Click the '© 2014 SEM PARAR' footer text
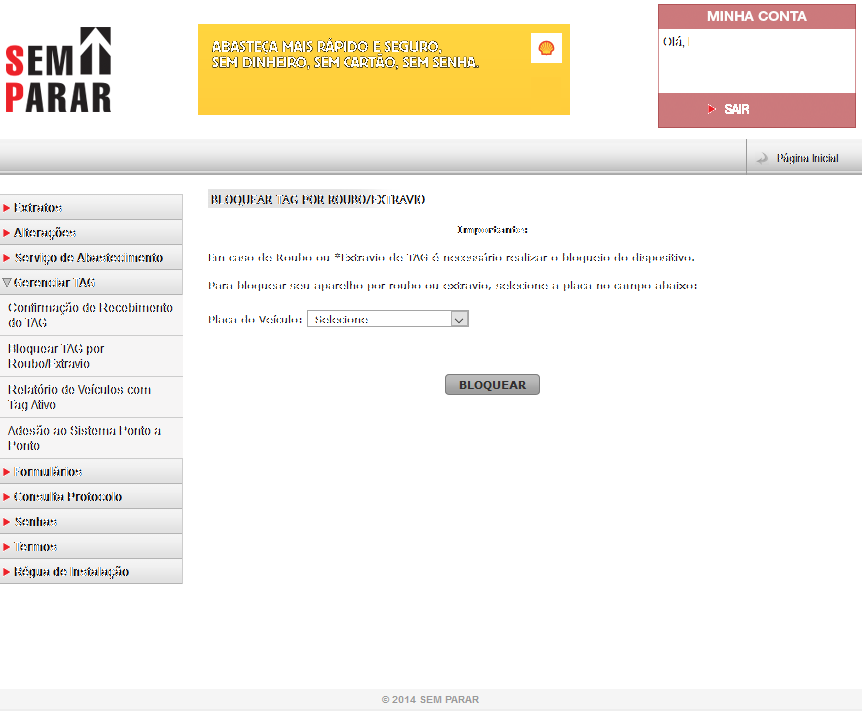Screen dimensions: 862x711 pyautogui.click(x=430, y=699)
